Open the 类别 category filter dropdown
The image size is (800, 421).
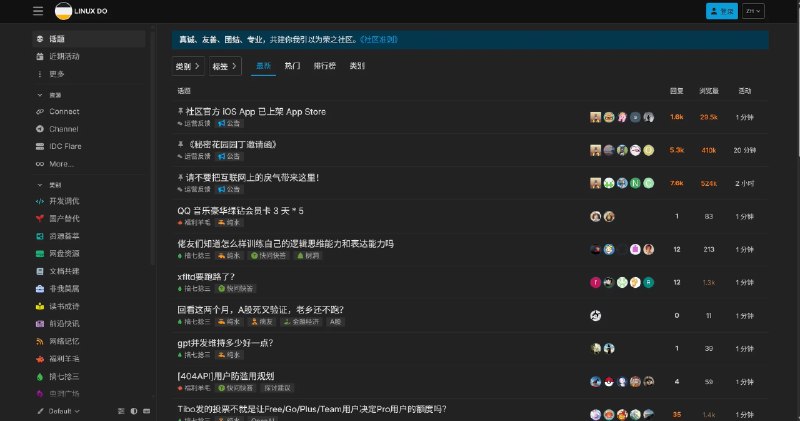point(188,66)
